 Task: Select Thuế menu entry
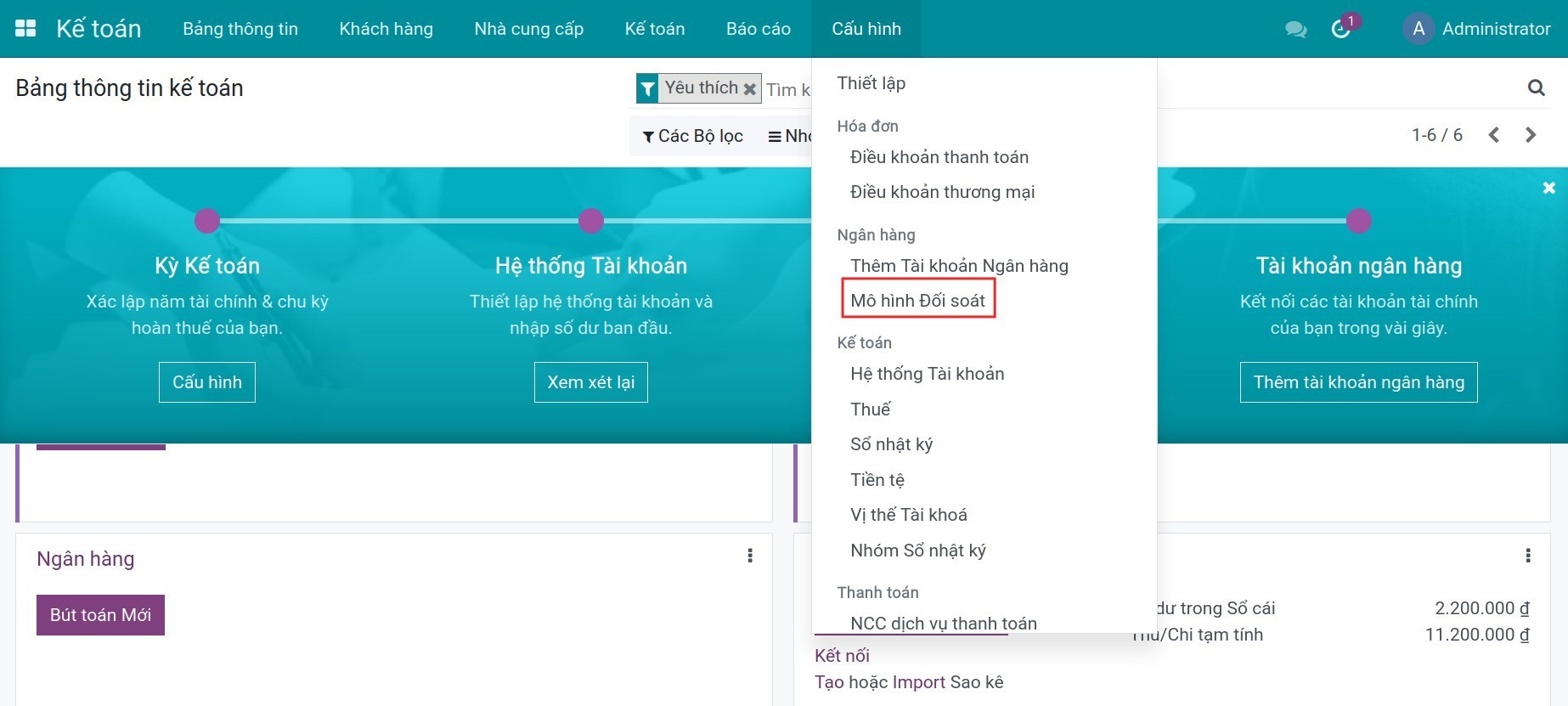(871, 409)
